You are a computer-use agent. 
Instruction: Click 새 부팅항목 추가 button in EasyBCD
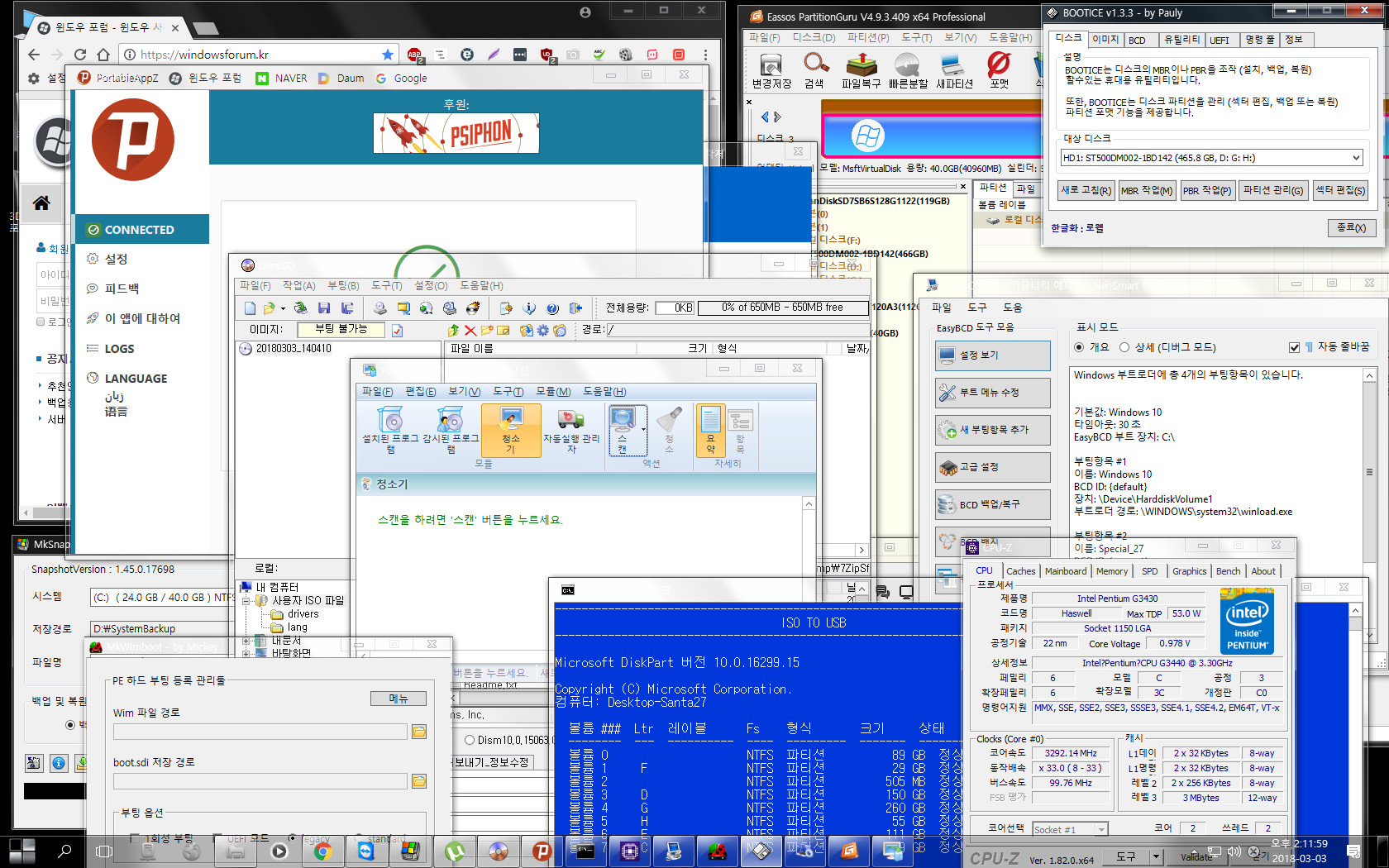[x=993, y=430]
